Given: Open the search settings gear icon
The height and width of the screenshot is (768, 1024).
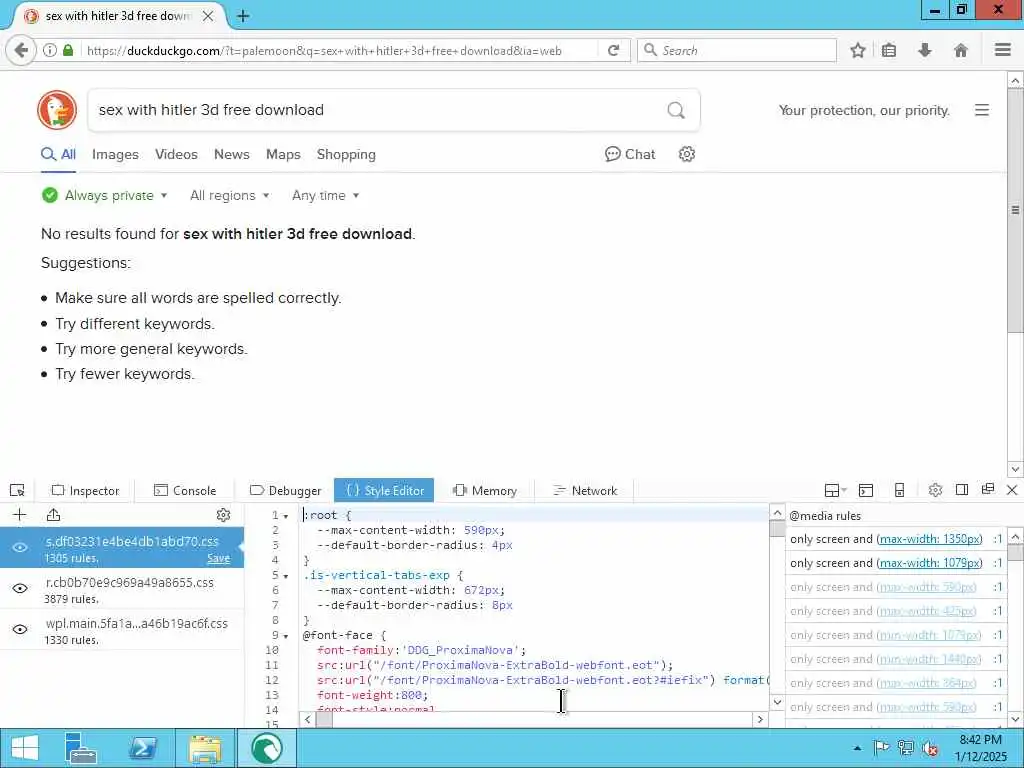Looking at the screenshot, I should (x=686, y=154).
